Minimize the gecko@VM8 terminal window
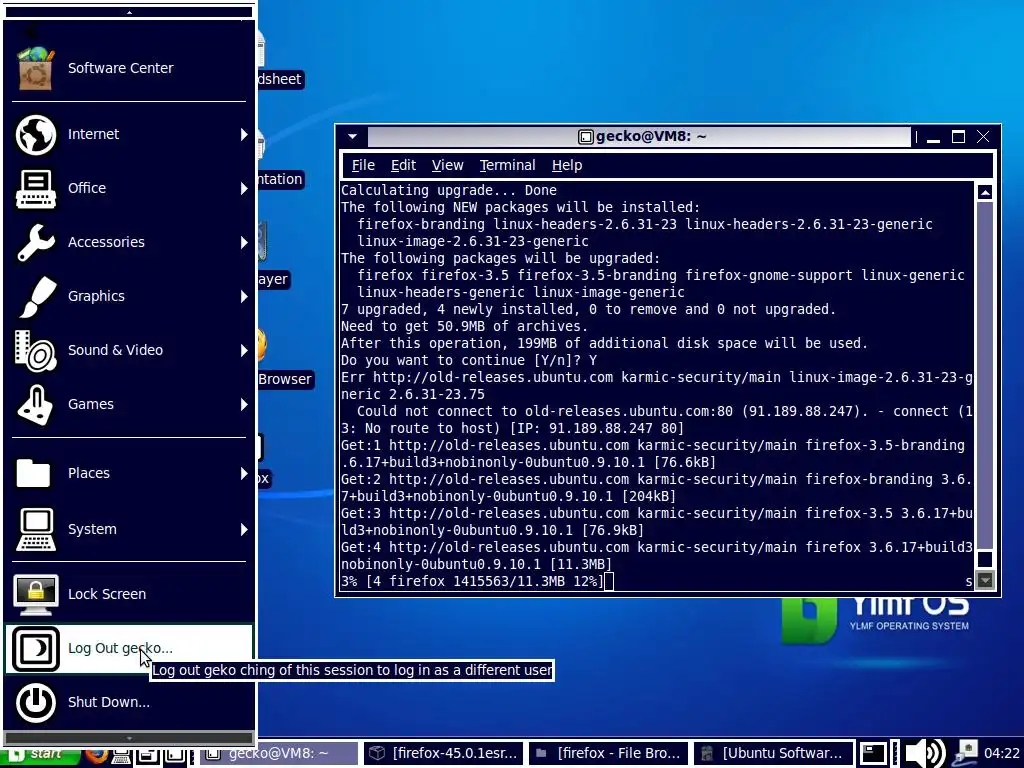 tap(933, 137)
